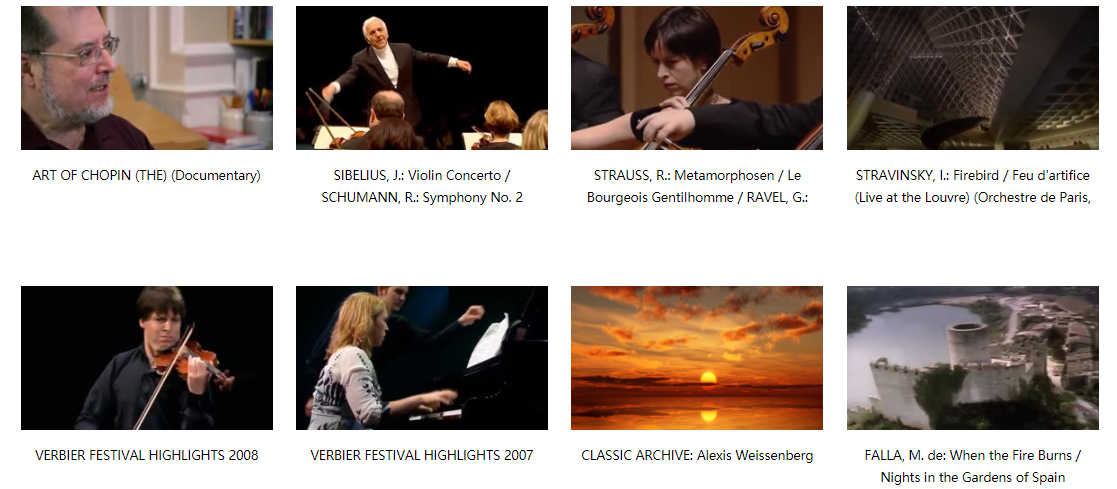Click the Bourgeois Gentilhomme / RAVEL text line
This screenshot has height=489, width=1117.
697,197
